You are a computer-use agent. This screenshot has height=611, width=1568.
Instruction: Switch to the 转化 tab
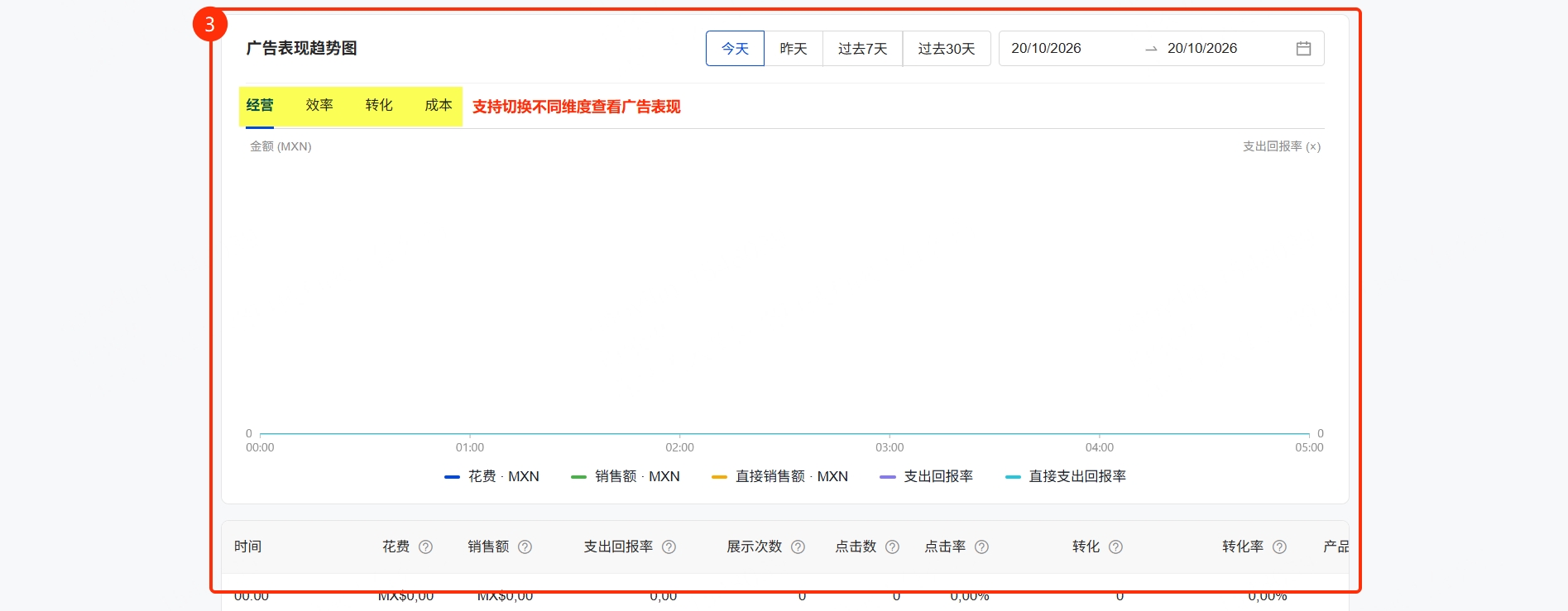(x=379, y=105)
